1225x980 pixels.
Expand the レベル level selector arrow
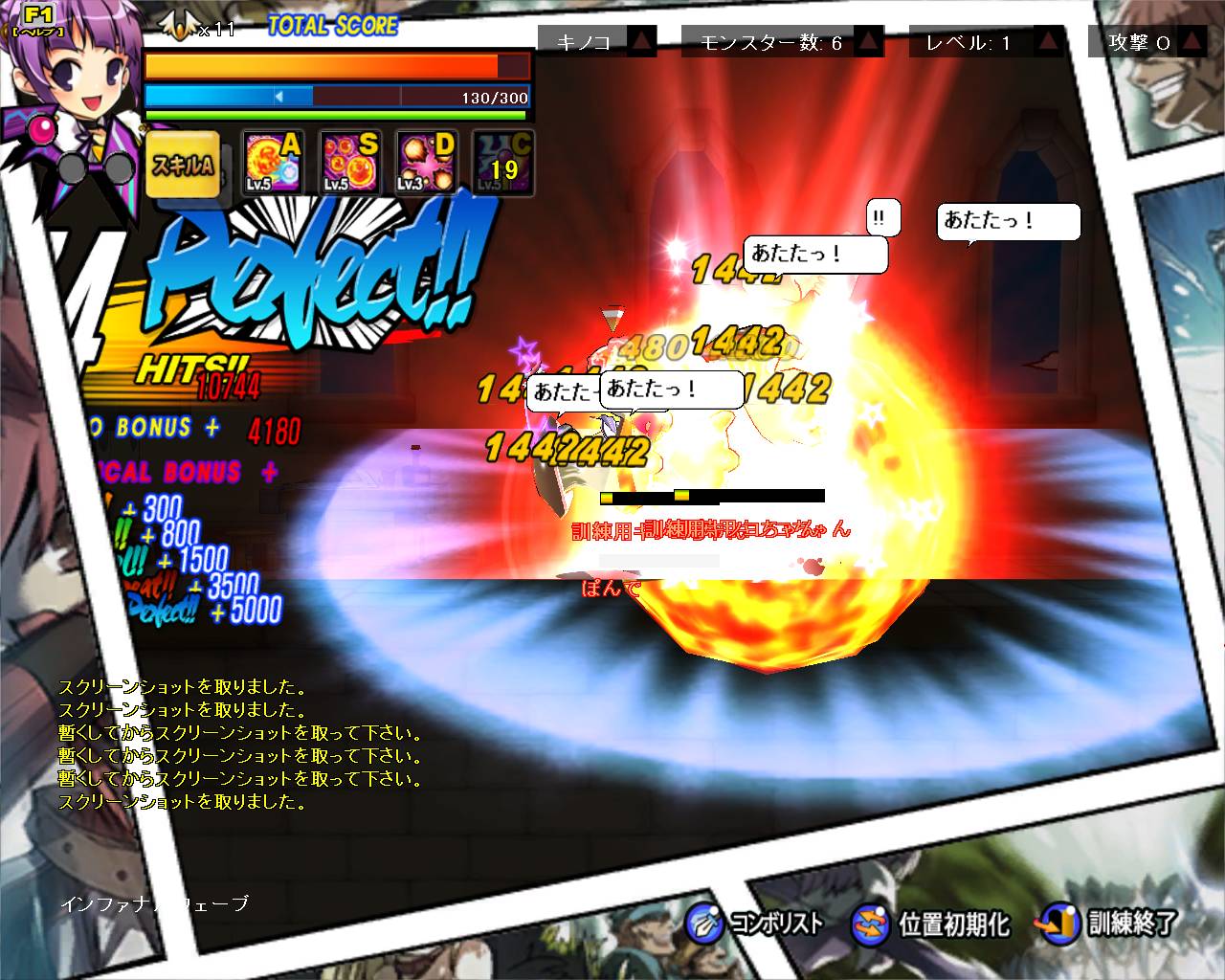(x=1050, y=41)
